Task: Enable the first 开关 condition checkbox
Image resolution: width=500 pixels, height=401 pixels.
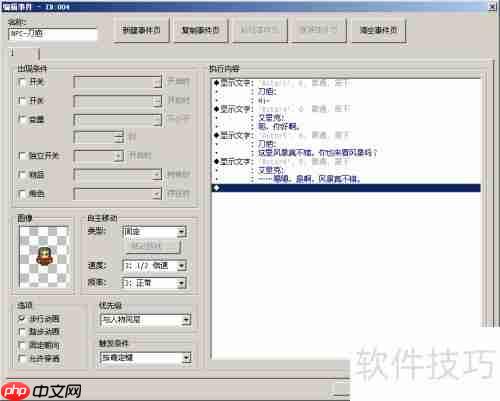Action: click(22, 82)
